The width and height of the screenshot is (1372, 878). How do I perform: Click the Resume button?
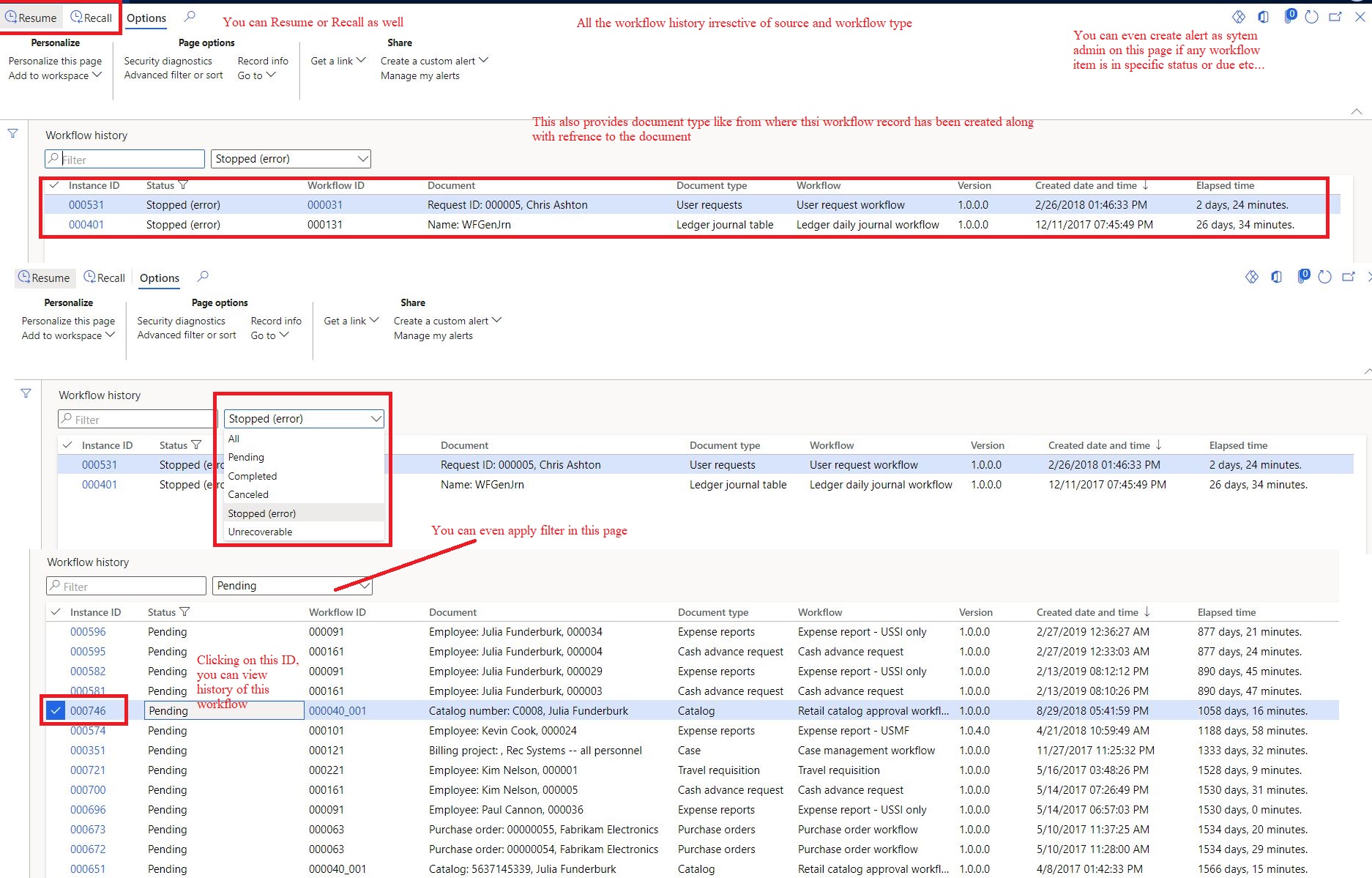31,18
